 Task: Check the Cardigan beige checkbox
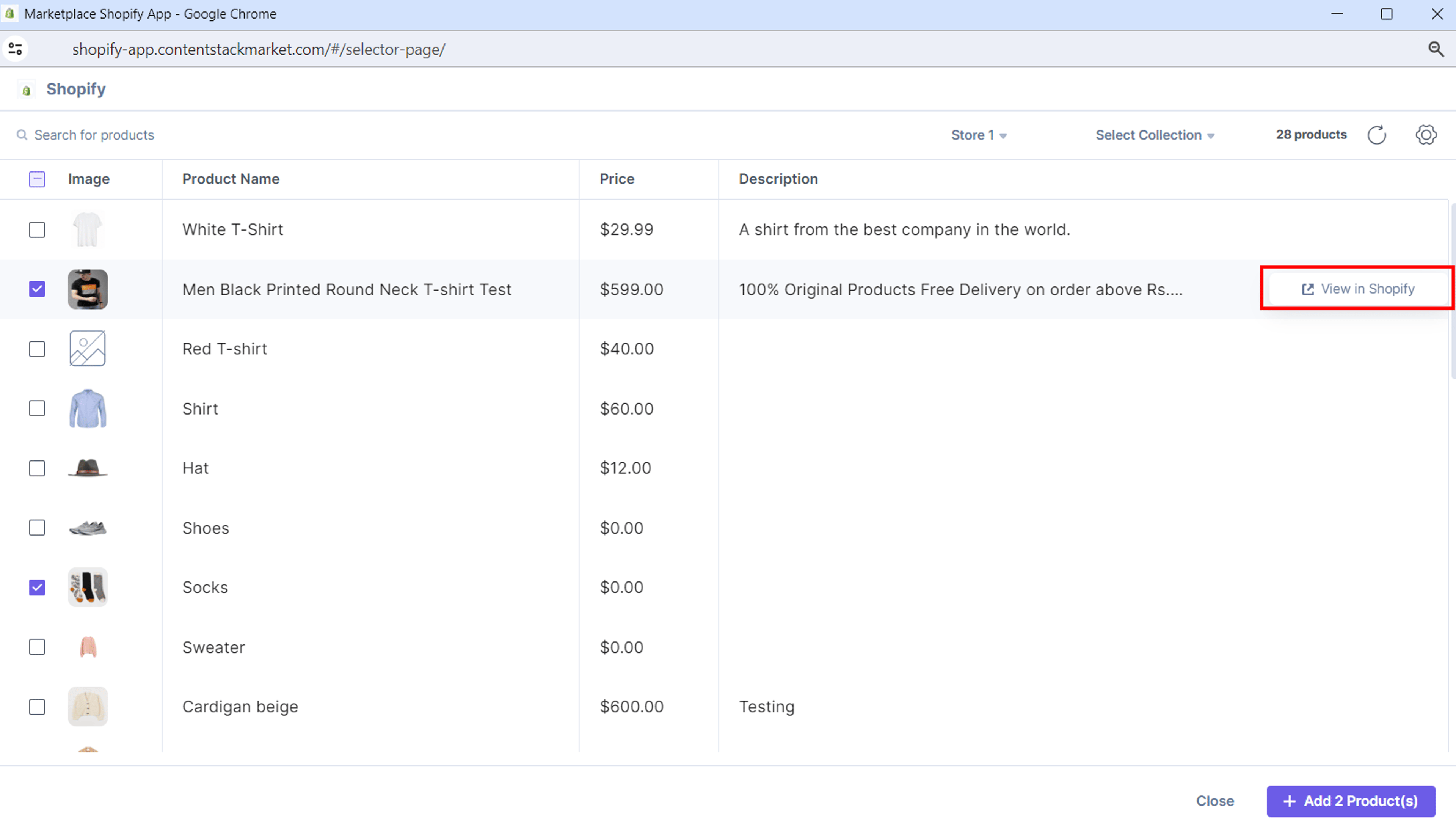point(37,707)
